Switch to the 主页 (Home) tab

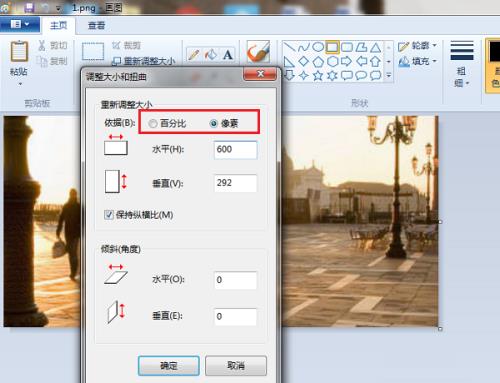pos(58,25)
